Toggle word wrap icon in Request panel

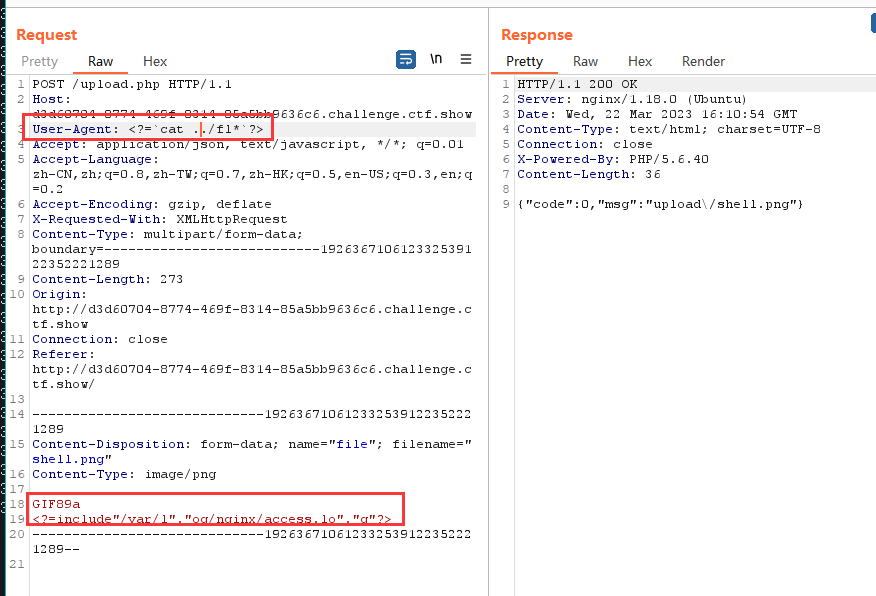406,60
